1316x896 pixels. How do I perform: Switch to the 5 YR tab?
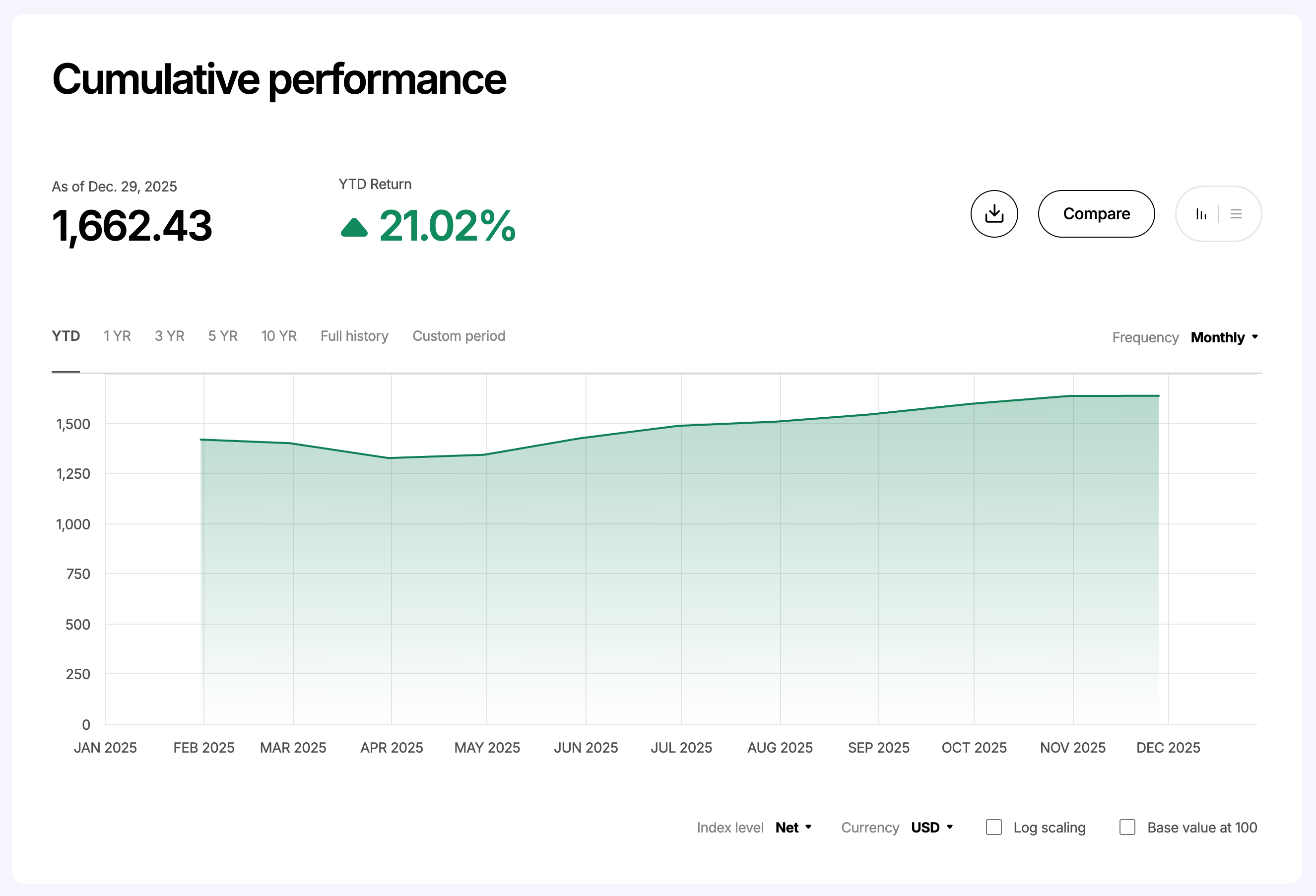[x=222, y=336]
